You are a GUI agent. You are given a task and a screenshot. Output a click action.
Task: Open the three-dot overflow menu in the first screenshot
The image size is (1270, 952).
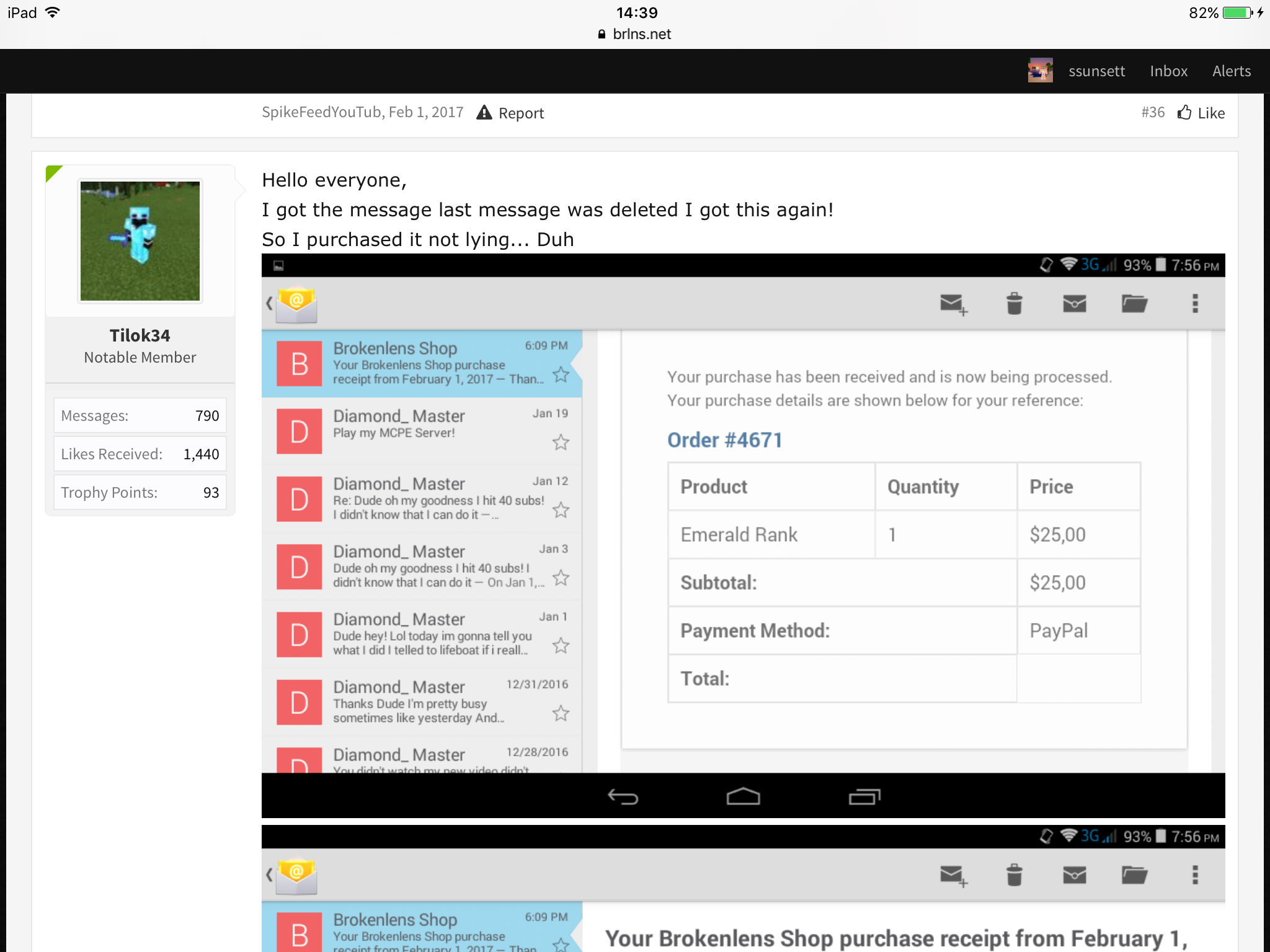[1195, 304]
